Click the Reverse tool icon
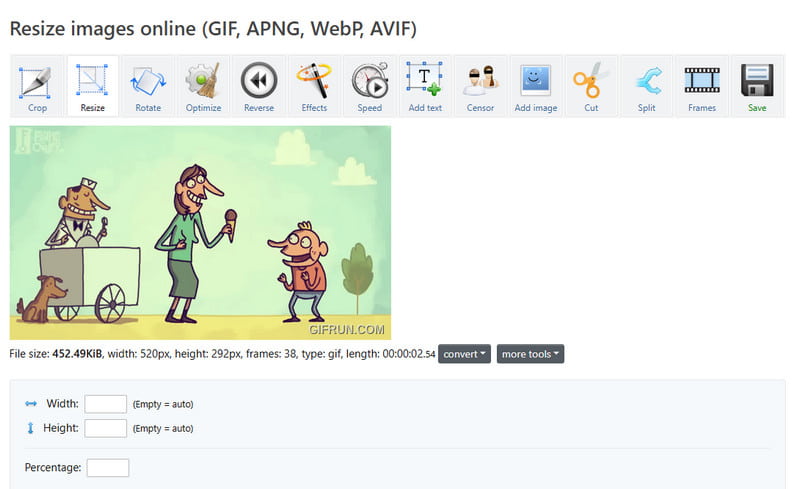 (259, 86)
